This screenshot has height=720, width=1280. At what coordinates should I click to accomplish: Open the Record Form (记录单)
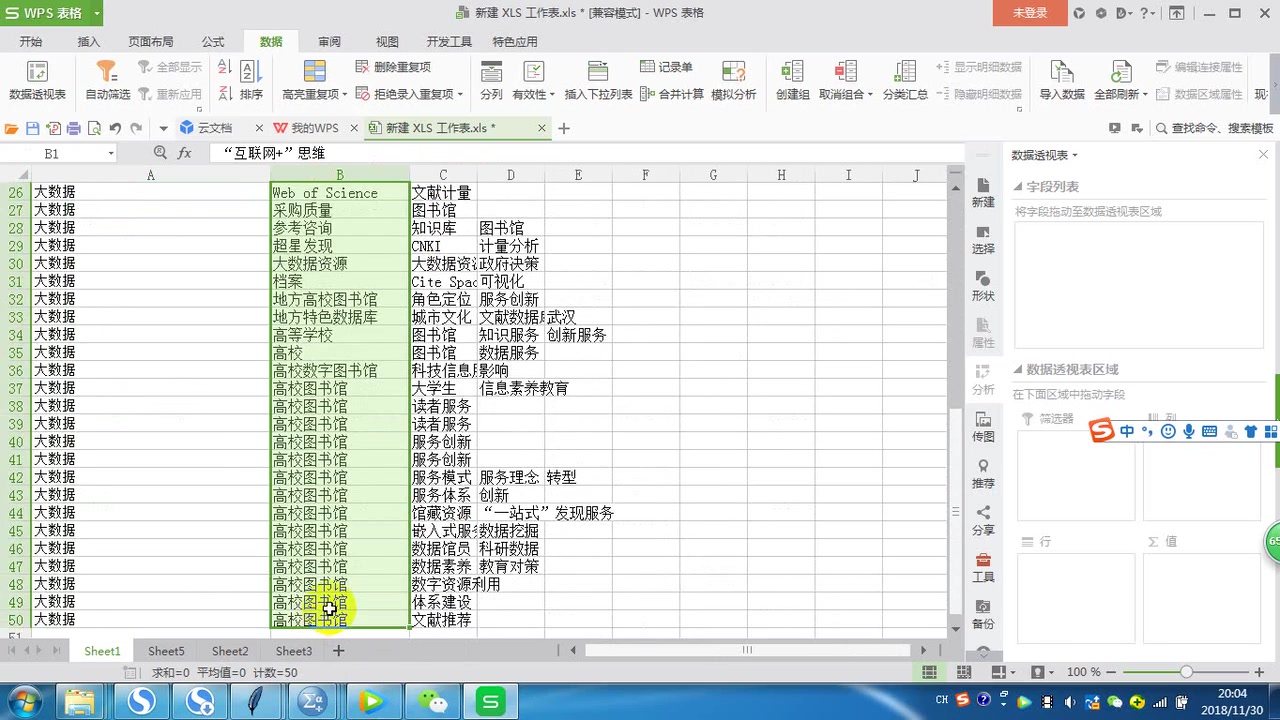coord(666,67)
